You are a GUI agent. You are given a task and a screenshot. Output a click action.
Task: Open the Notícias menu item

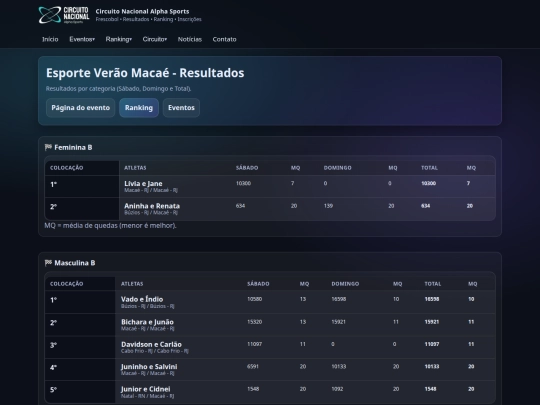pos(190,39)
